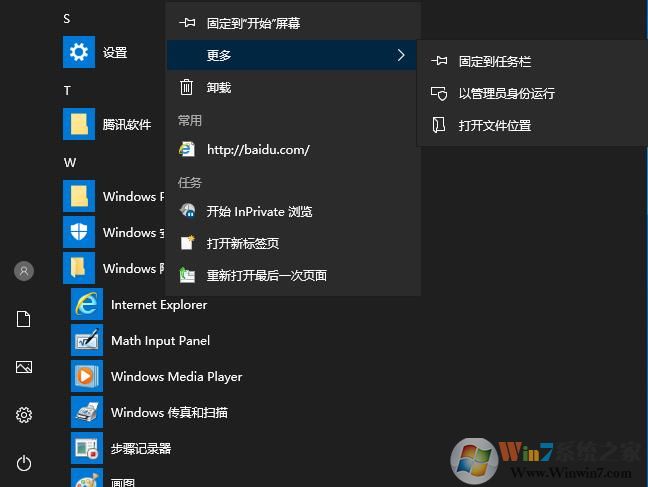
Task: Choose 固定到任务栏 in submenu
Action: click(x=532, y=61)
